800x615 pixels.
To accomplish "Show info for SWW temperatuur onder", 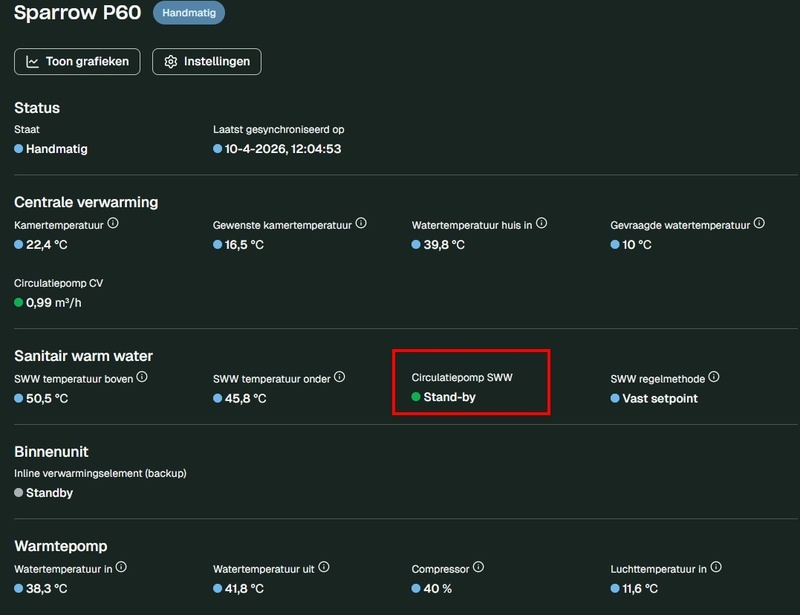I will (339, 377).
